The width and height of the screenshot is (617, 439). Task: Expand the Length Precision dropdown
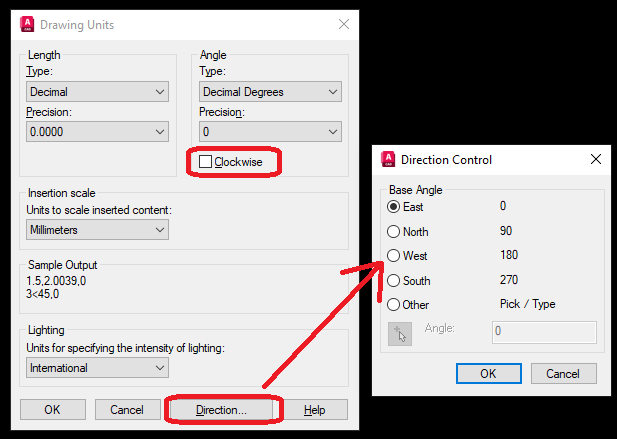[x=97, y=131]
